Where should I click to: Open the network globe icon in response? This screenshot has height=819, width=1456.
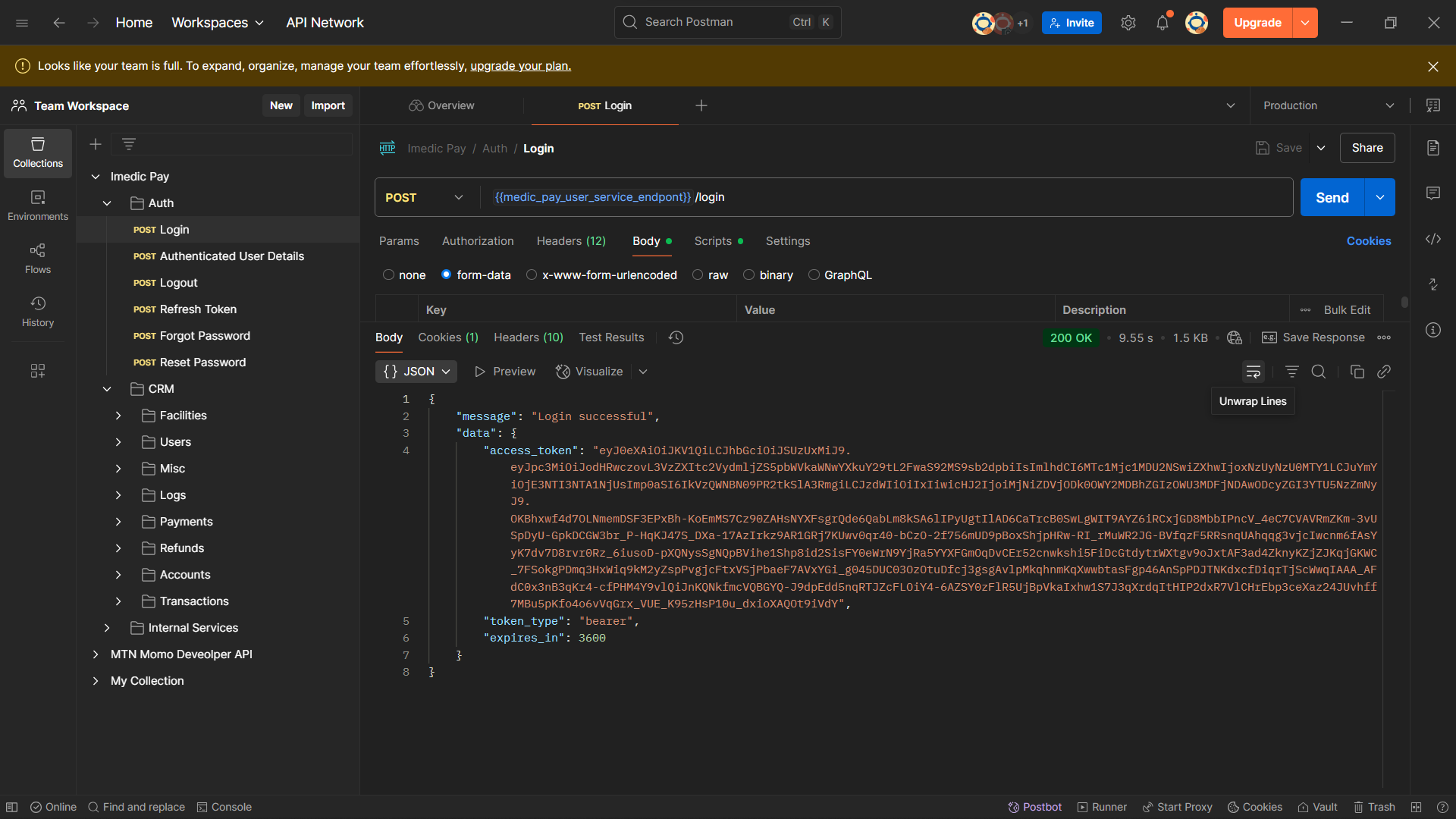1235,337
